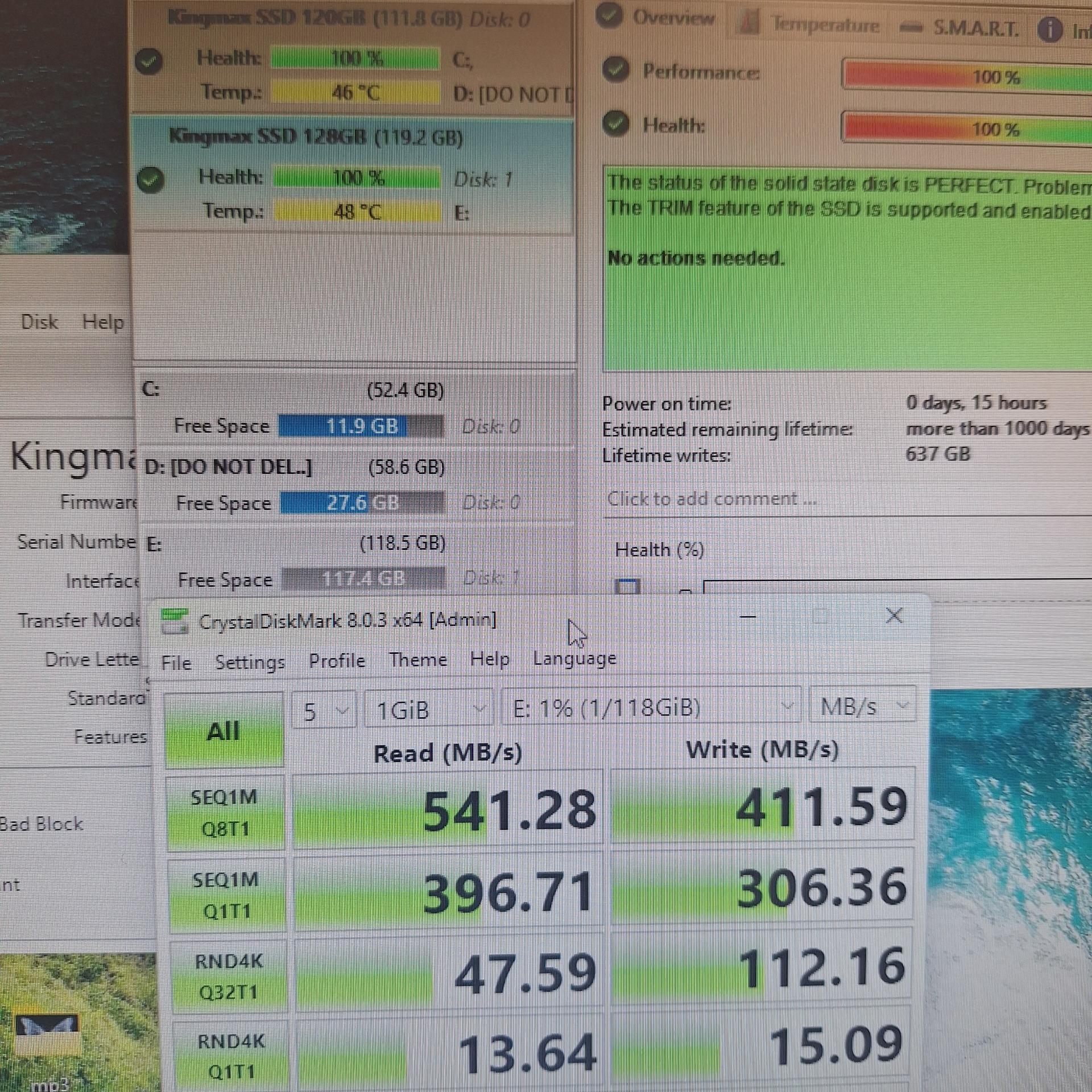Open the test count dropdown showing 5
This screenshot has height=1092, width=1092.
tap(324, 710)
